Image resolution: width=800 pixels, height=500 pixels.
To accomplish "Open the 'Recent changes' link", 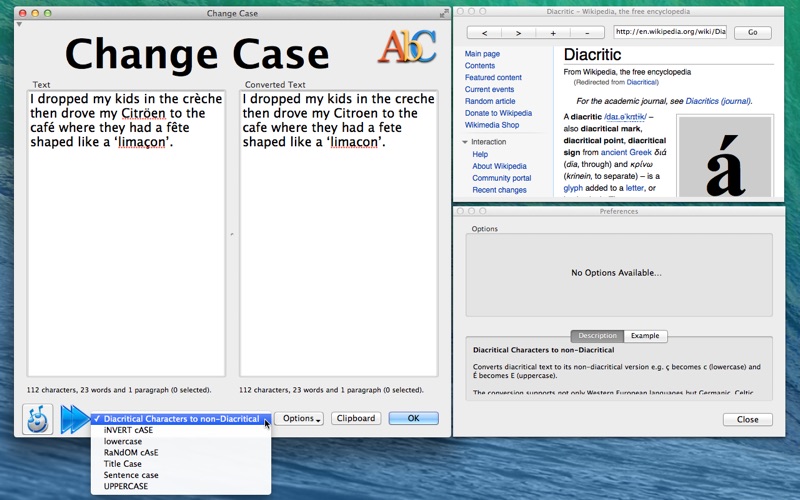I will point(499,190).
